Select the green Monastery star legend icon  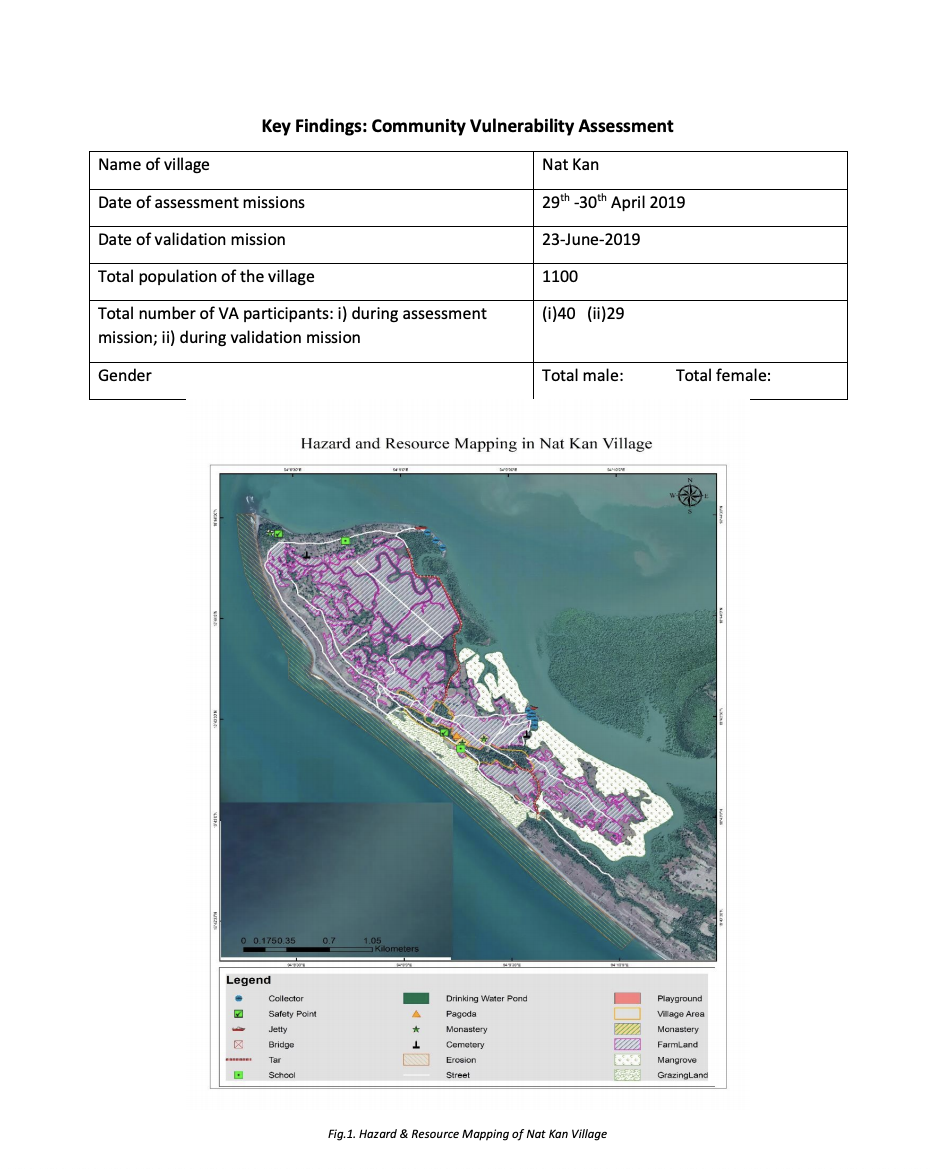416,1029
